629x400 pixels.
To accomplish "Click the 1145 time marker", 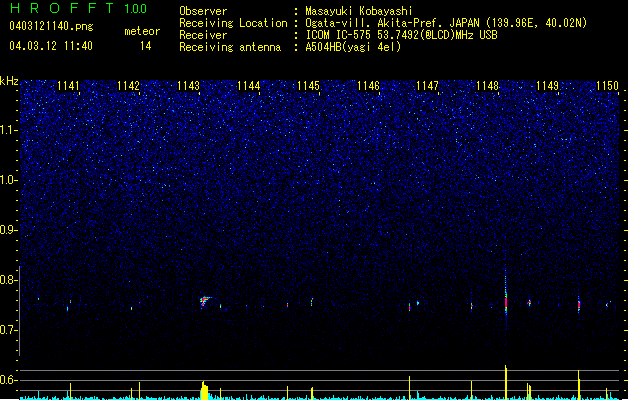I will coord(308,85).
